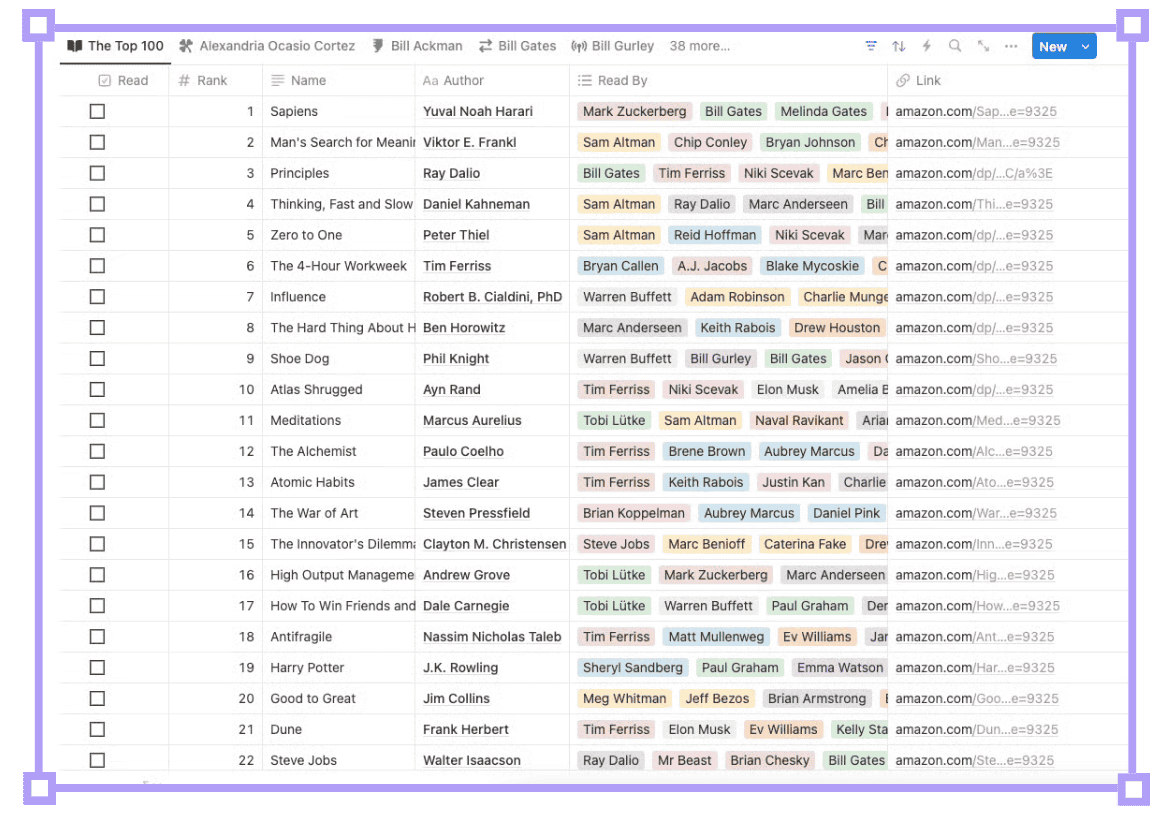Open the Amazon link for The Alchemist

(x=974, y=452)
